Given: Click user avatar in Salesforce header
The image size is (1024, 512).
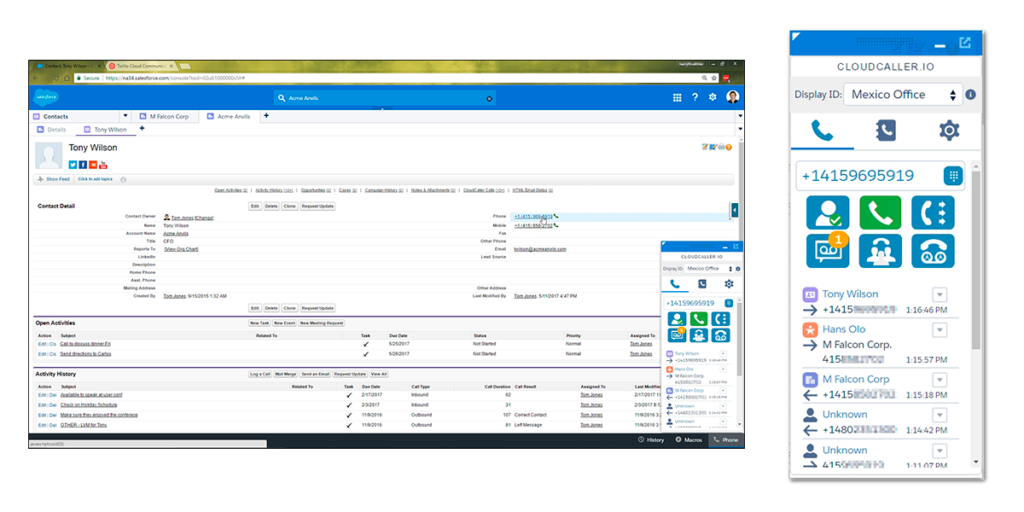Looking at the screenshot, I should click(x=733, y=97).
